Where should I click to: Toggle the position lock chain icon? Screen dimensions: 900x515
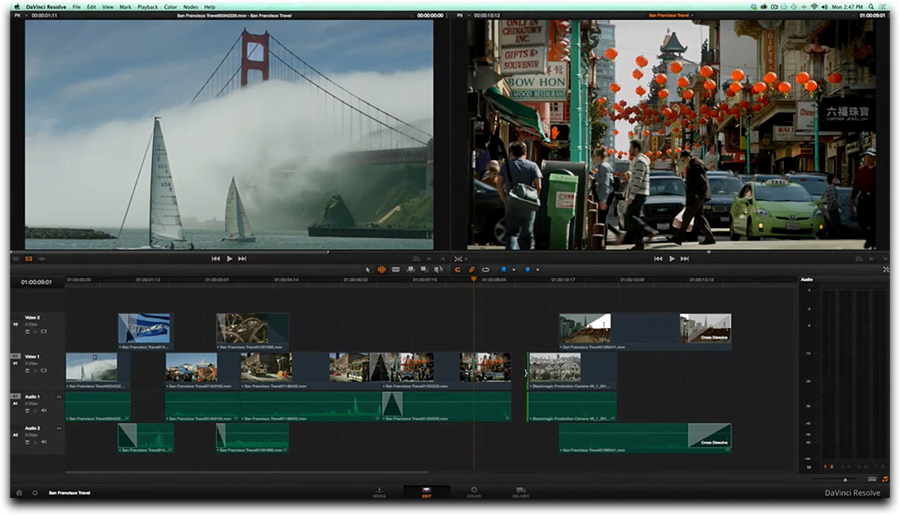point(486,269)
